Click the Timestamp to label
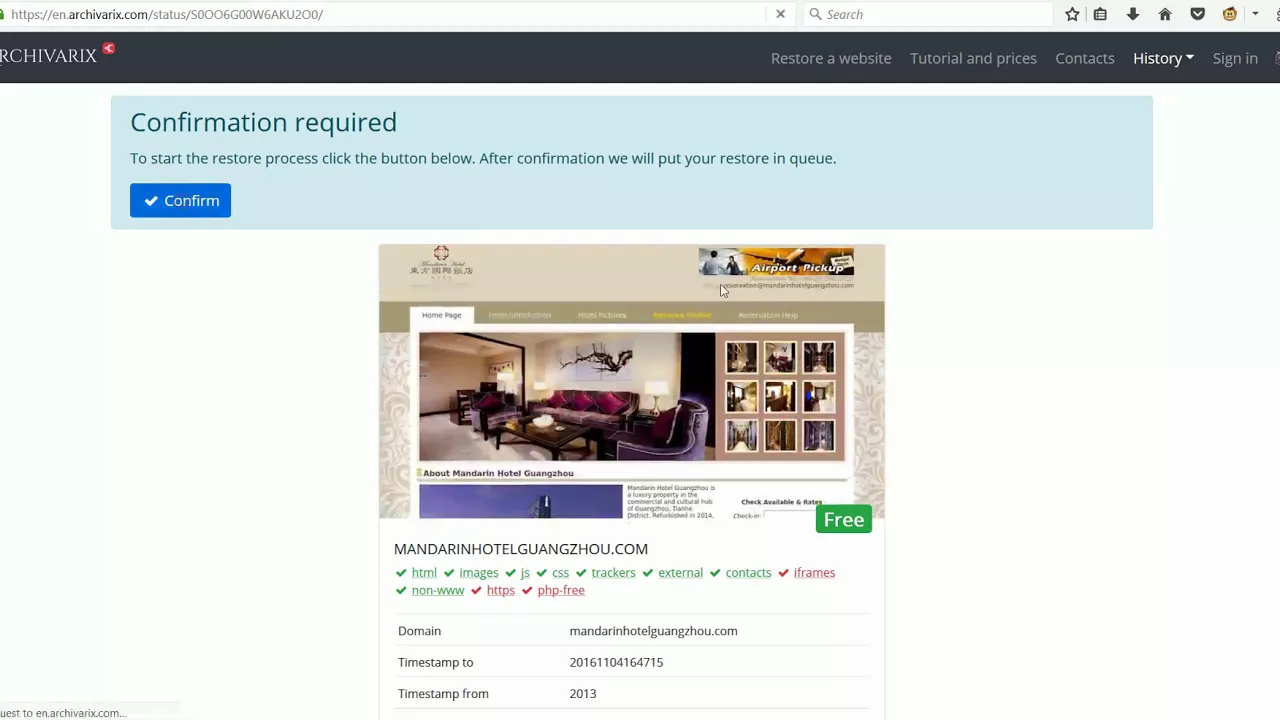Image resolution: width=1280 pixels, height=720 pixels. click(435, 662)
